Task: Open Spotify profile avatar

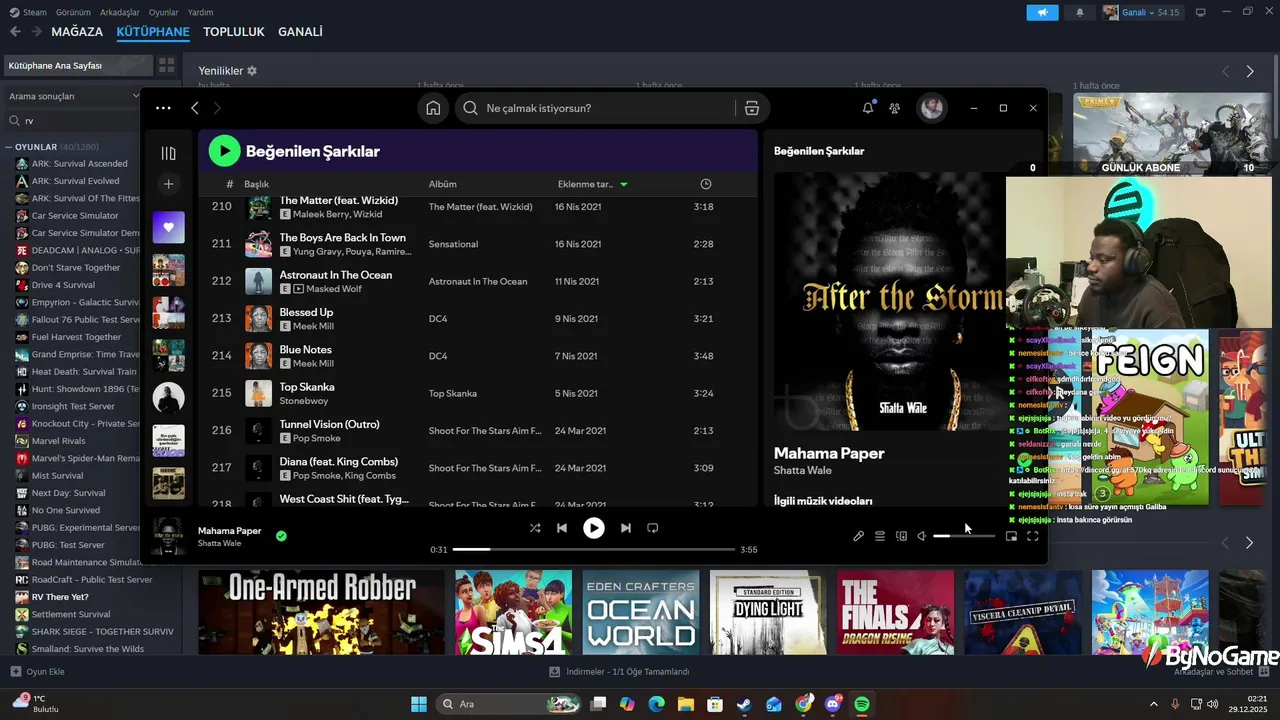Action: (x=932, y=108)
